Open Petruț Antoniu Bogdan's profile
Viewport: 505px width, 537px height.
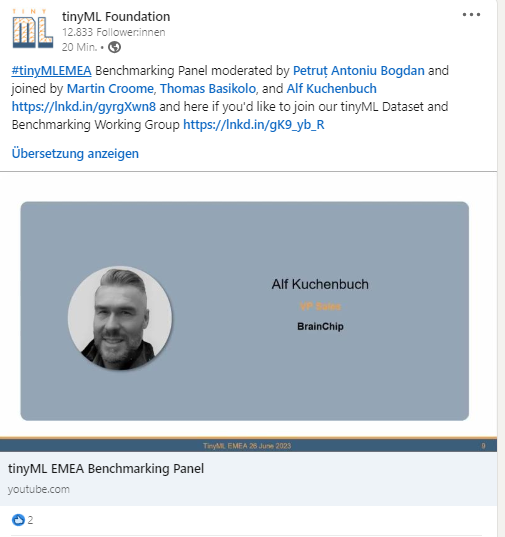[x=358, y=71]
